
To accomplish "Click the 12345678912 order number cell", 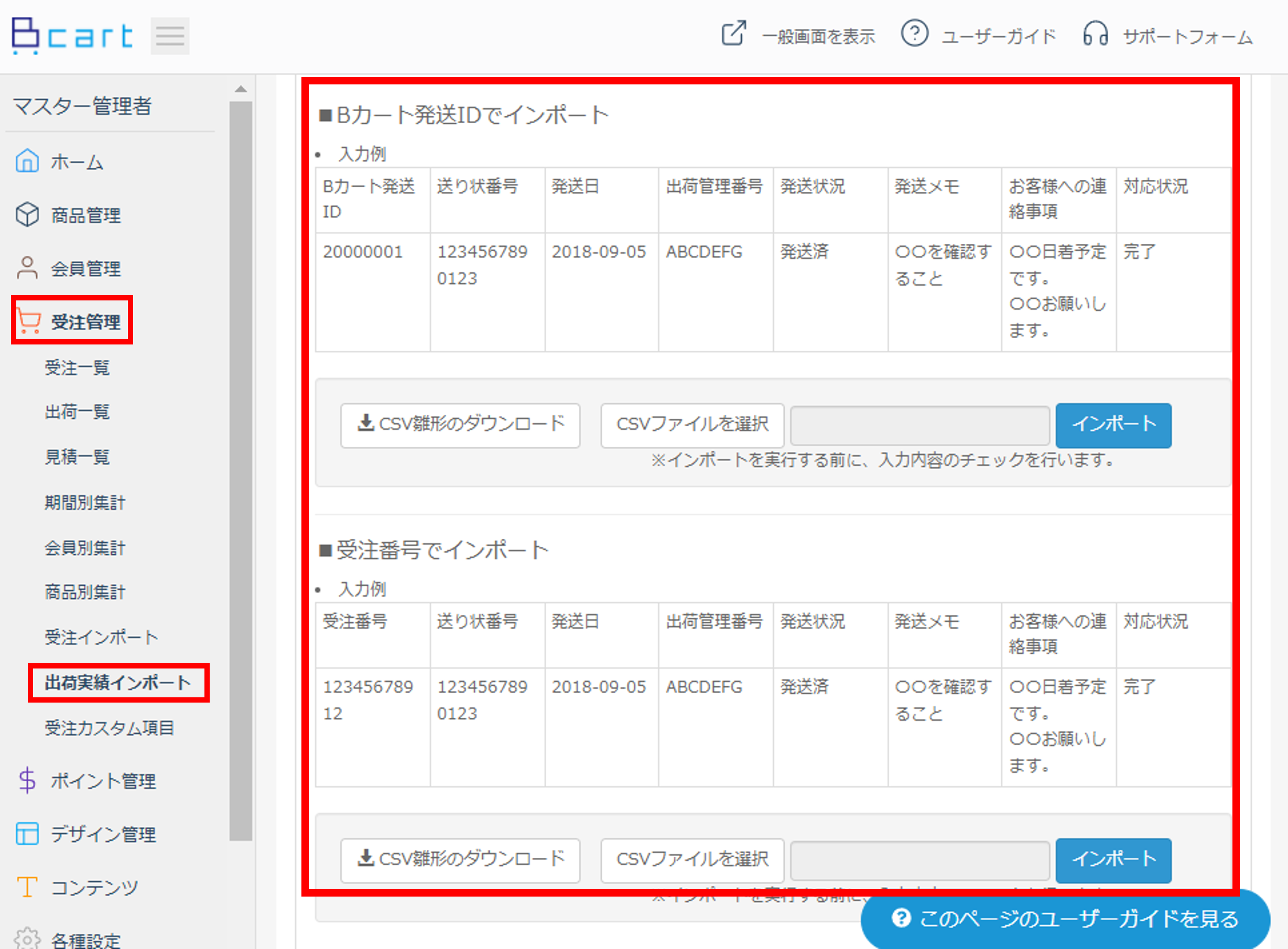I will tap(372, 727).
